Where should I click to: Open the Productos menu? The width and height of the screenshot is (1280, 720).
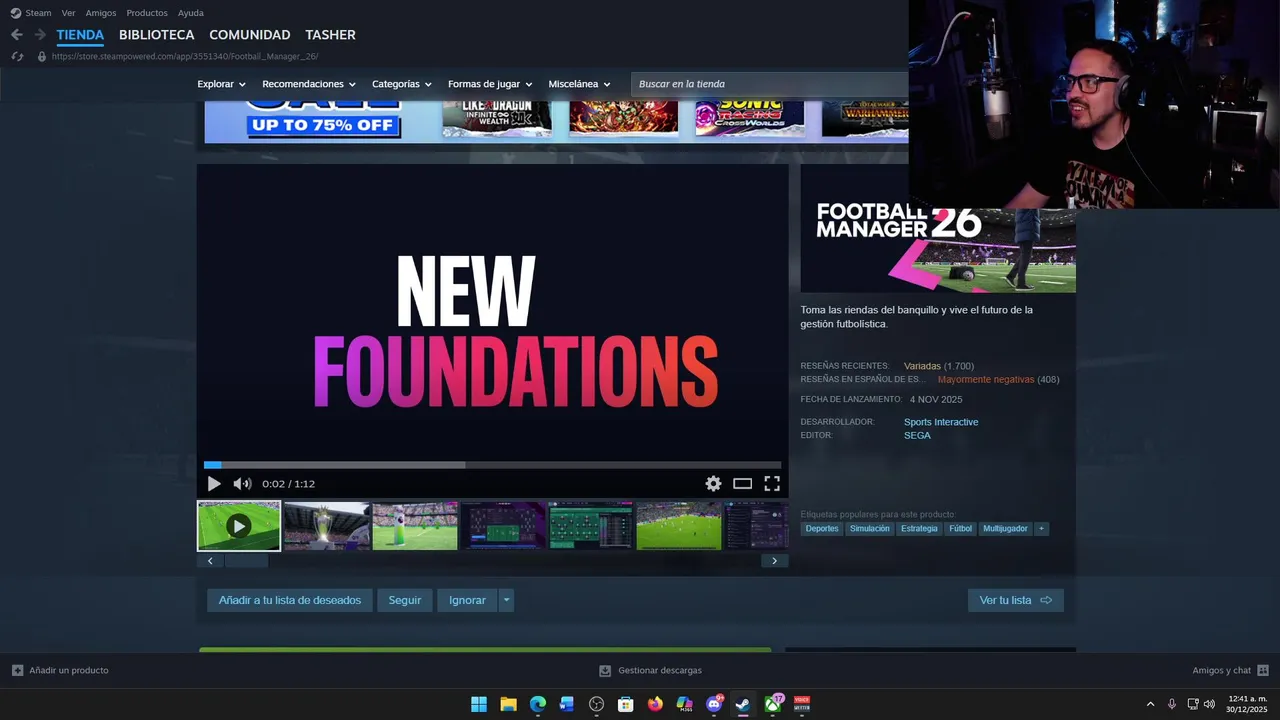pos(147,13)
